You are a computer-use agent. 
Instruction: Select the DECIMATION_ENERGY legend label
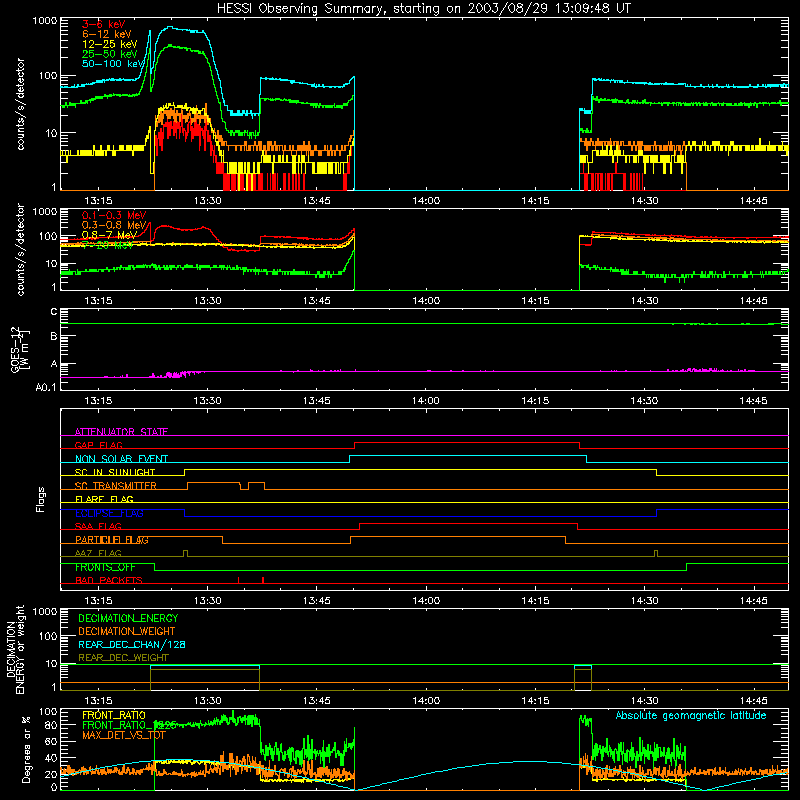[x=128, y=618]
